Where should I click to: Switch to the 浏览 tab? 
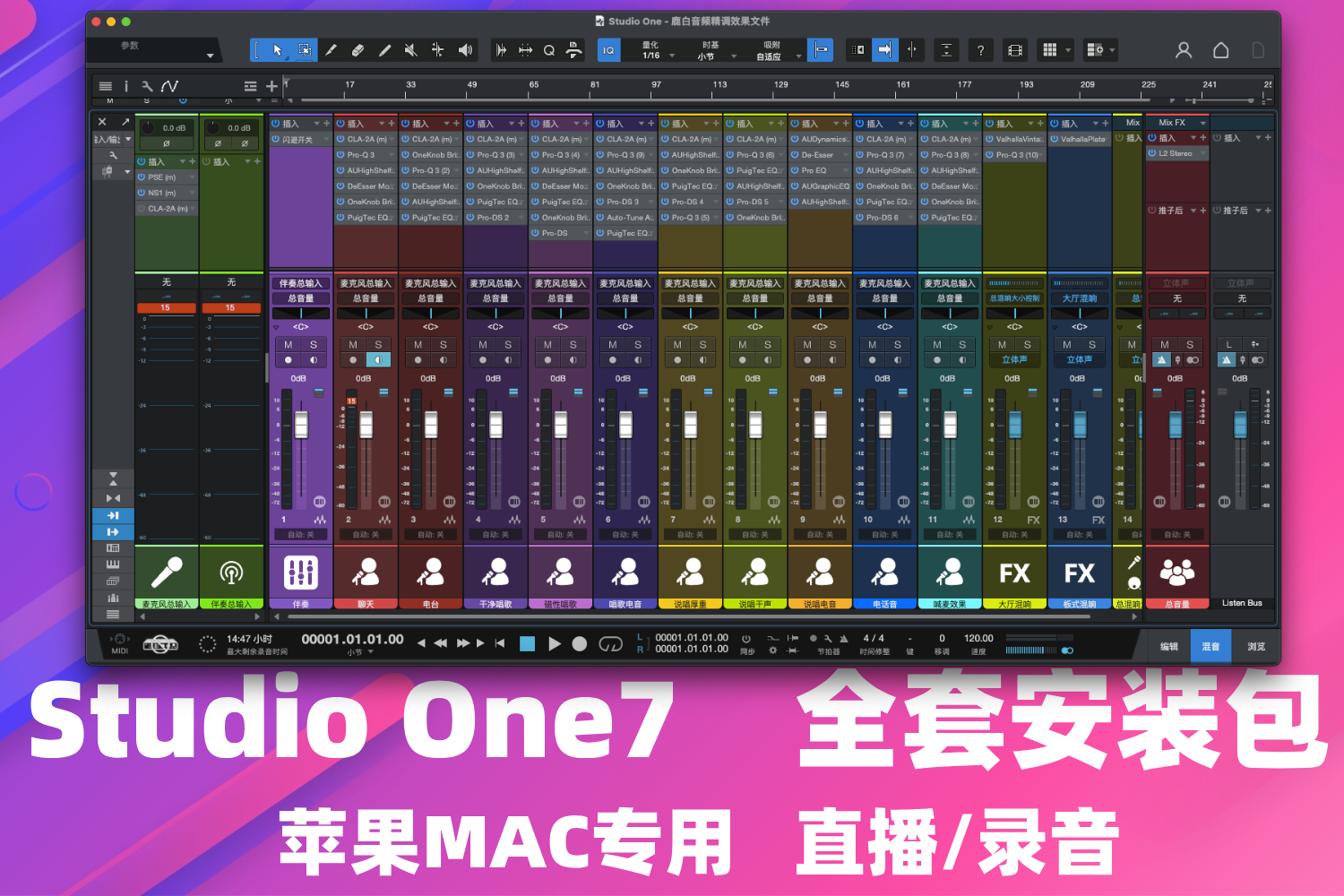click(1256, 646)
